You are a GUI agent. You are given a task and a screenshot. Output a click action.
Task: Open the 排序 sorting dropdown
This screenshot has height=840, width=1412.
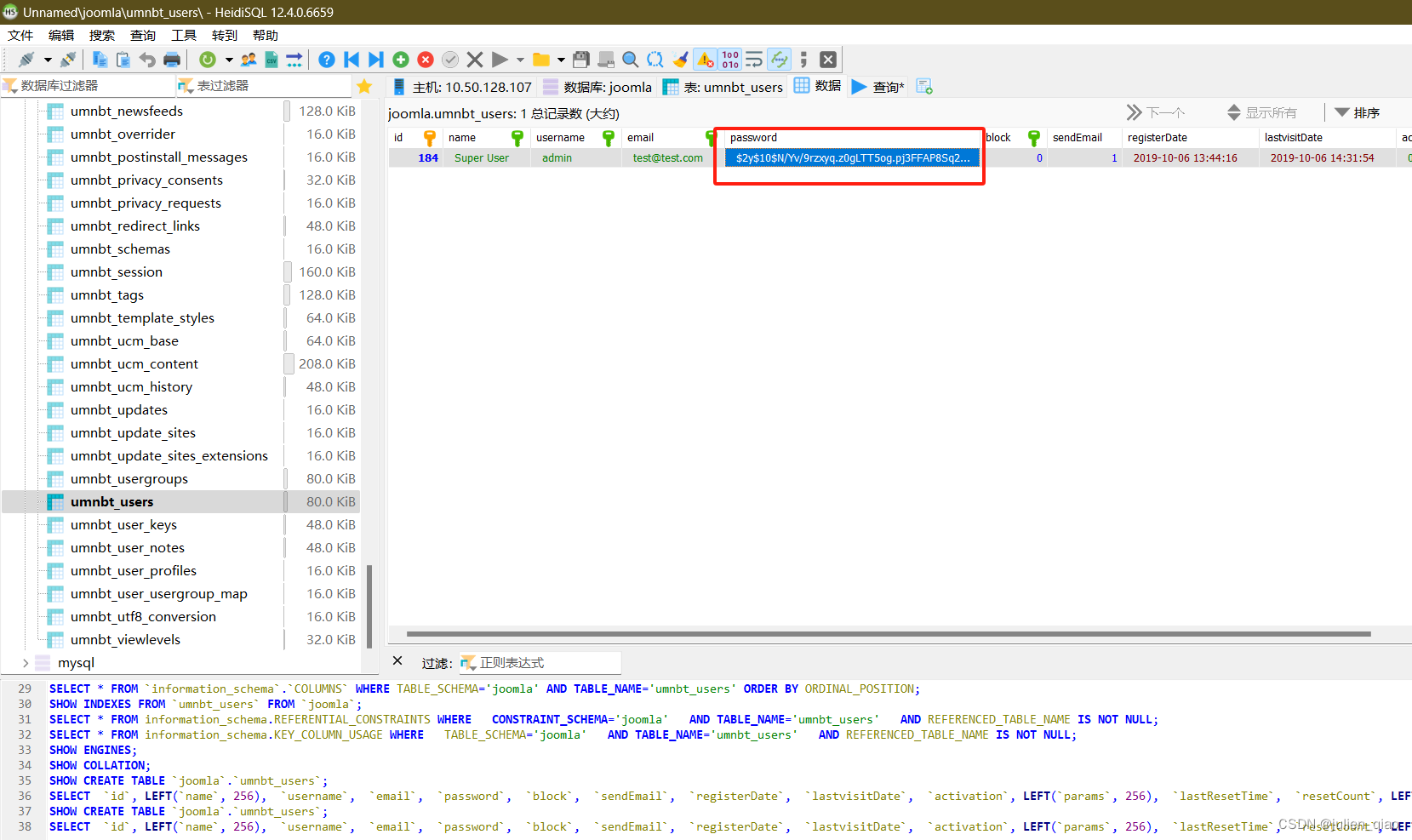1358,113
